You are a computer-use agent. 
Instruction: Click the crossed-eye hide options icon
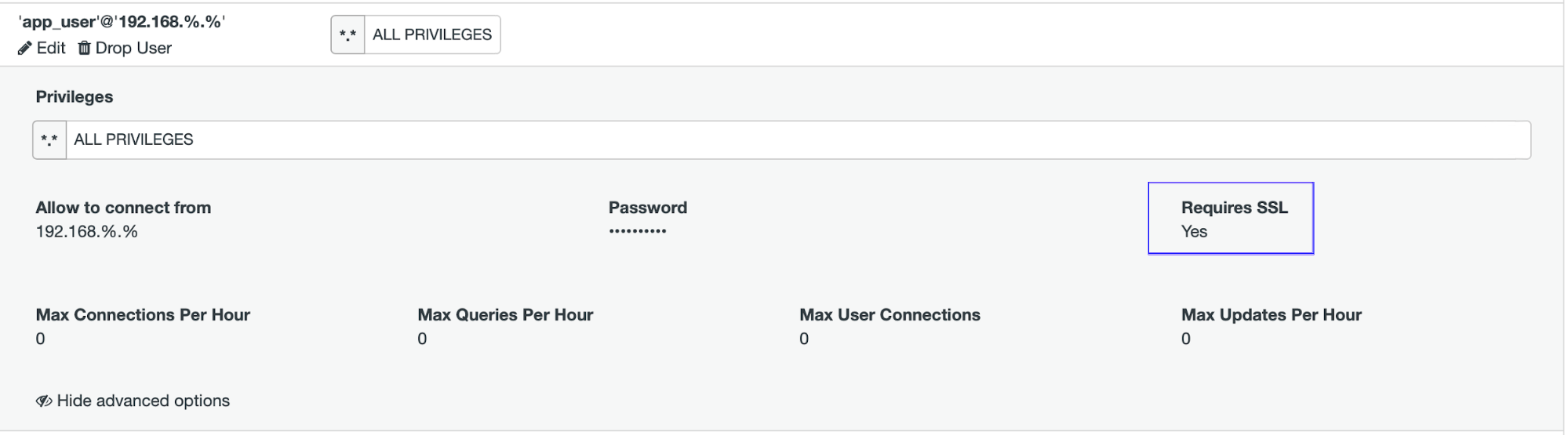[x=44, y=401]
